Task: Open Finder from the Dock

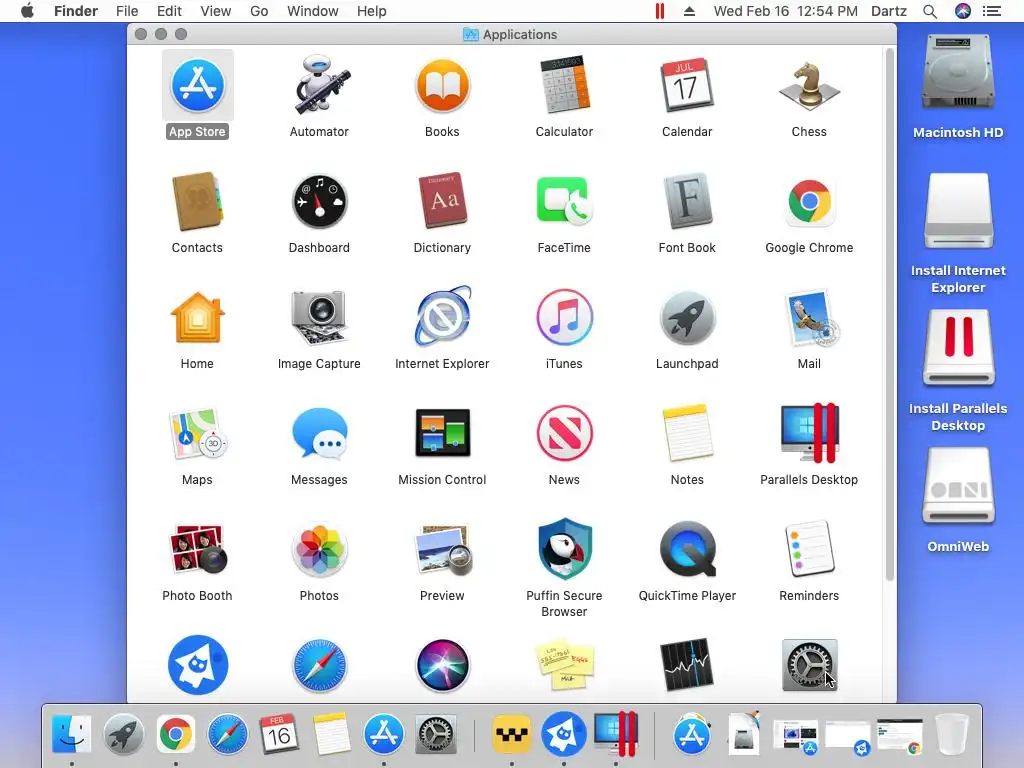Action: click(x=71, y=734)
